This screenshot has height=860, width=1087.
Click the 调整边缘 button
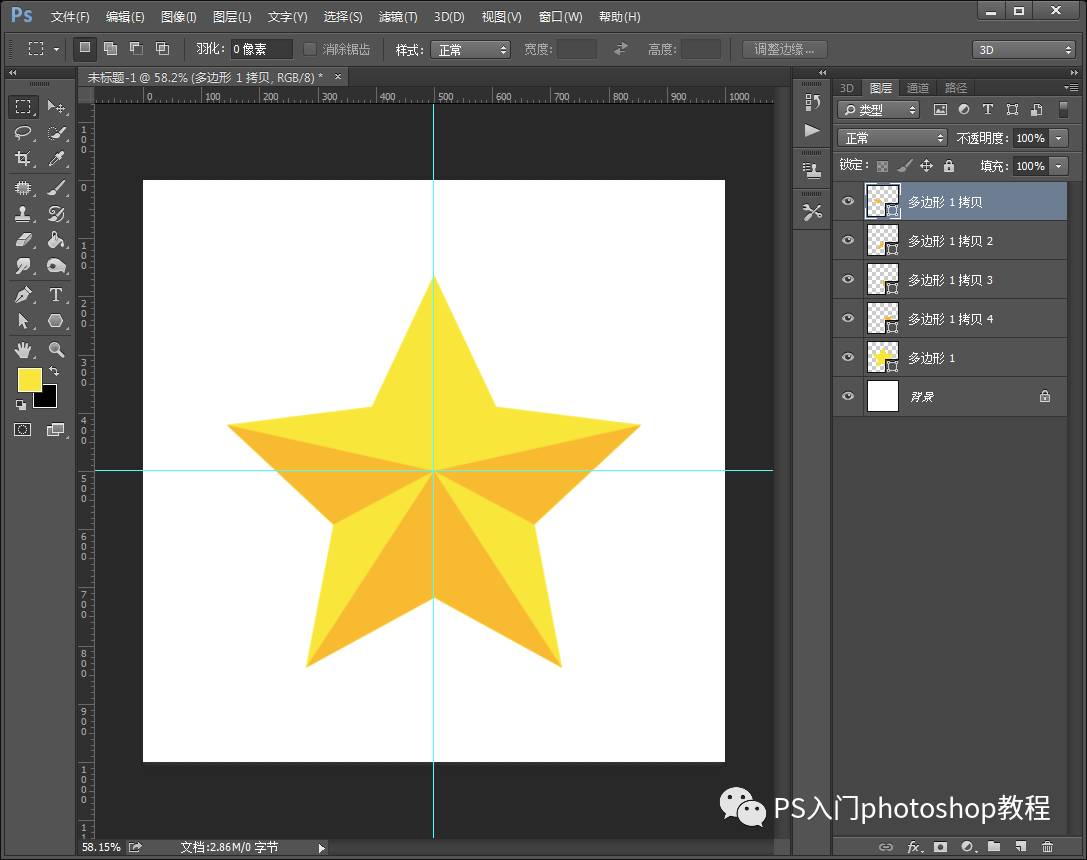(785, 49)
